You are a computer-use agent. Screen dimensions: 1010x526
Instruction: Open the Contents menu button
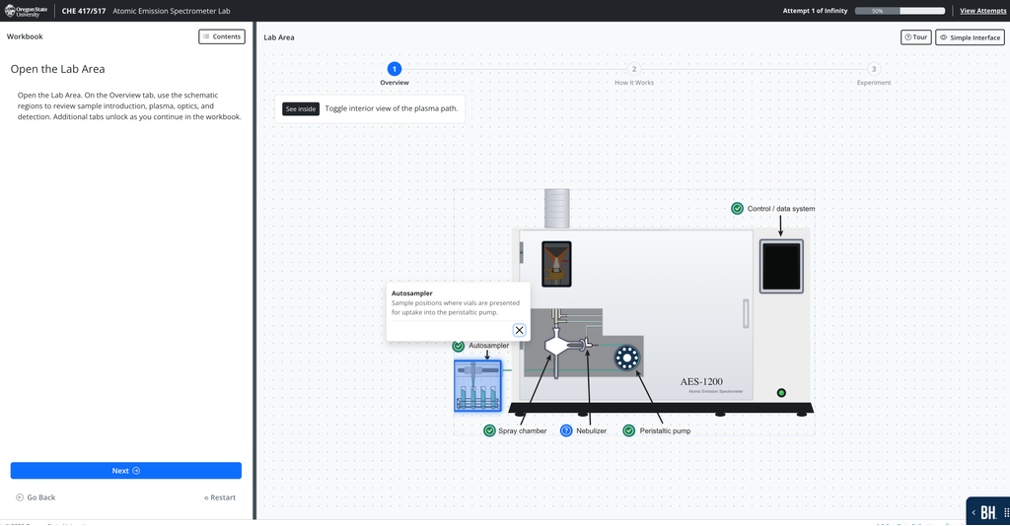[x=222, y=37]
